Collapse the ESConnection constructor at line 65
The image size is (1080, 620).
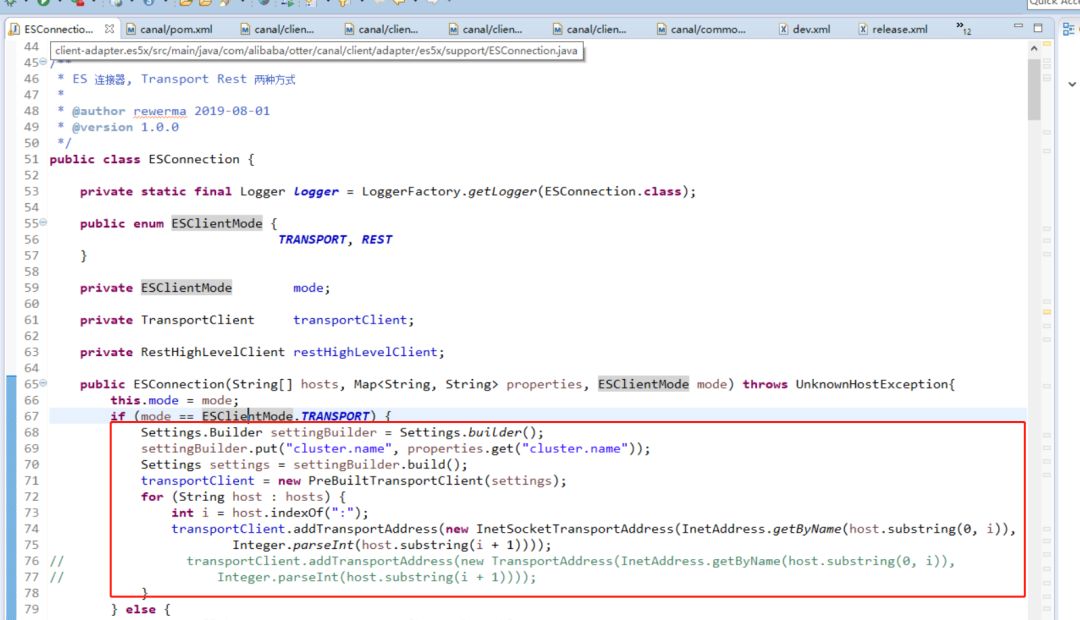(x=43, y=383)
